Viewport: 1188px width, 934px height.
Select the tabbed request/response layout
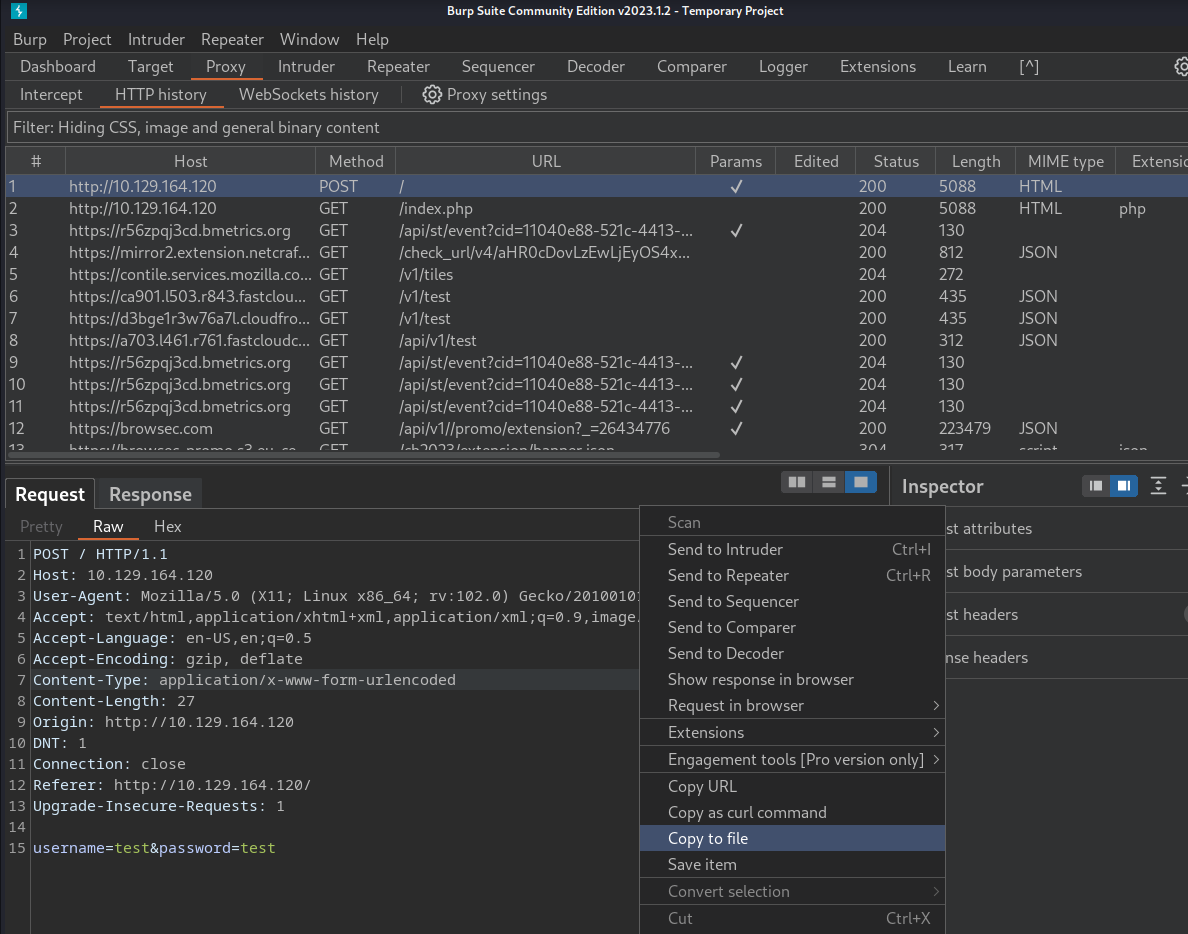(861, 483)
